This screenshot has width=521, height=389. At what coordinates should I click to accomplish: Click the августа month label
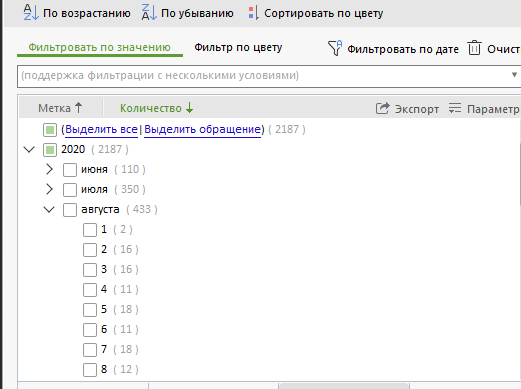(100, 210)
